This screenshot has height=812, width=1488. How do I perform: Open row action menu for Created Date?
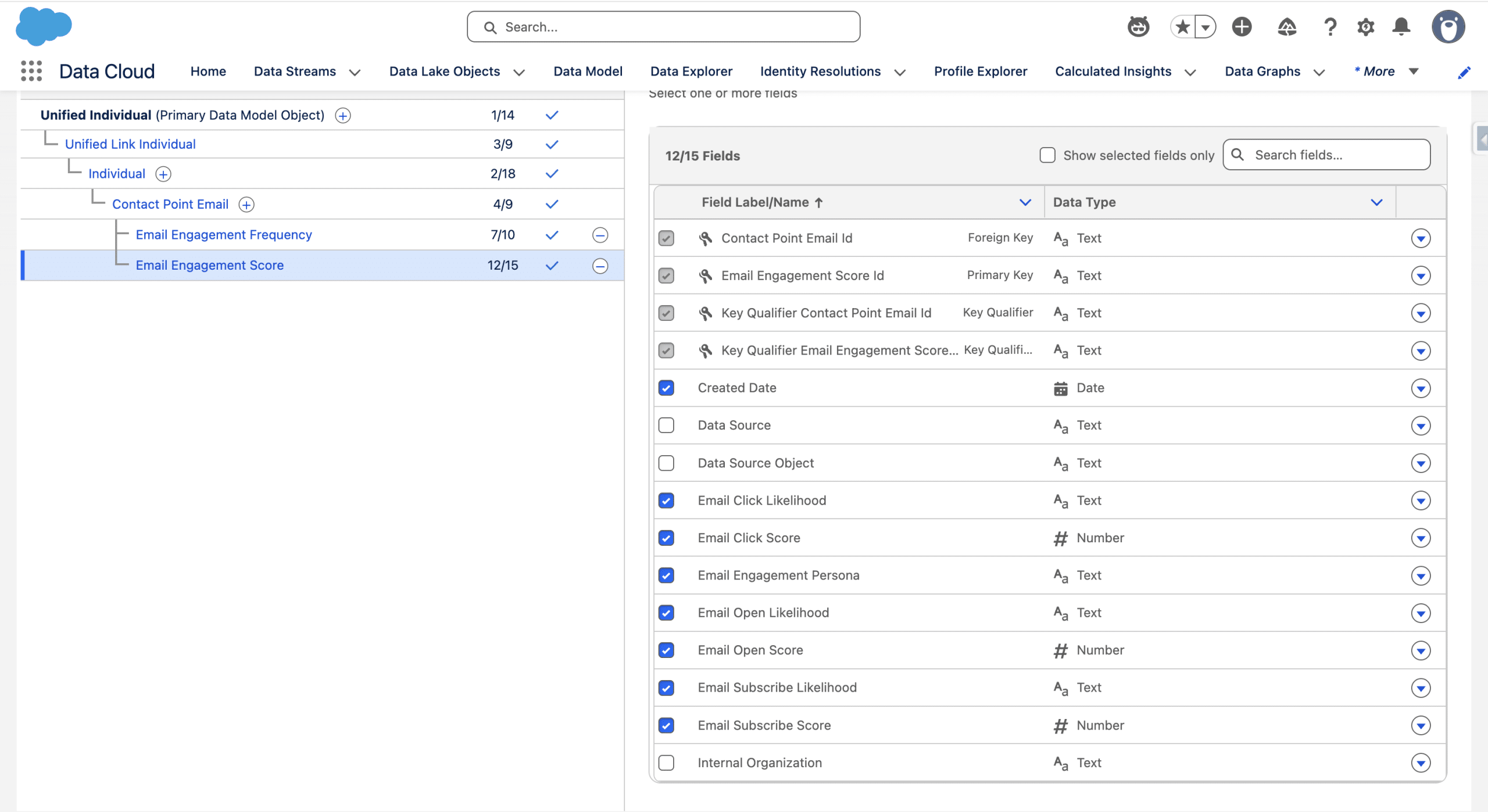(1421, 388)
